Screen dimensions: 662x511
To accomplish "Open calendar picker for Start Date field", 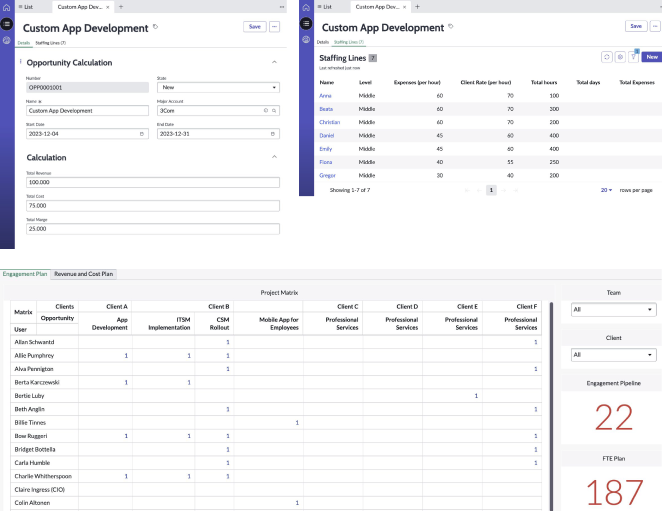I will pos(141,133).
